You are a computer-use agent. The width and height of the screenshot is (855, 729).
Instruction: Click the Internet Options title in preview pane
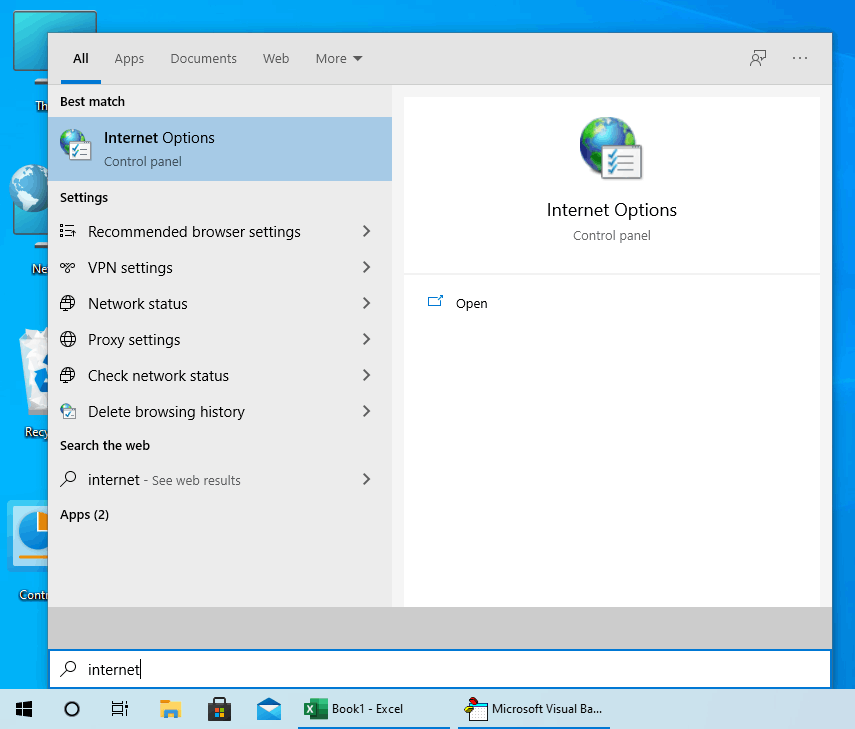pos(611,210)
